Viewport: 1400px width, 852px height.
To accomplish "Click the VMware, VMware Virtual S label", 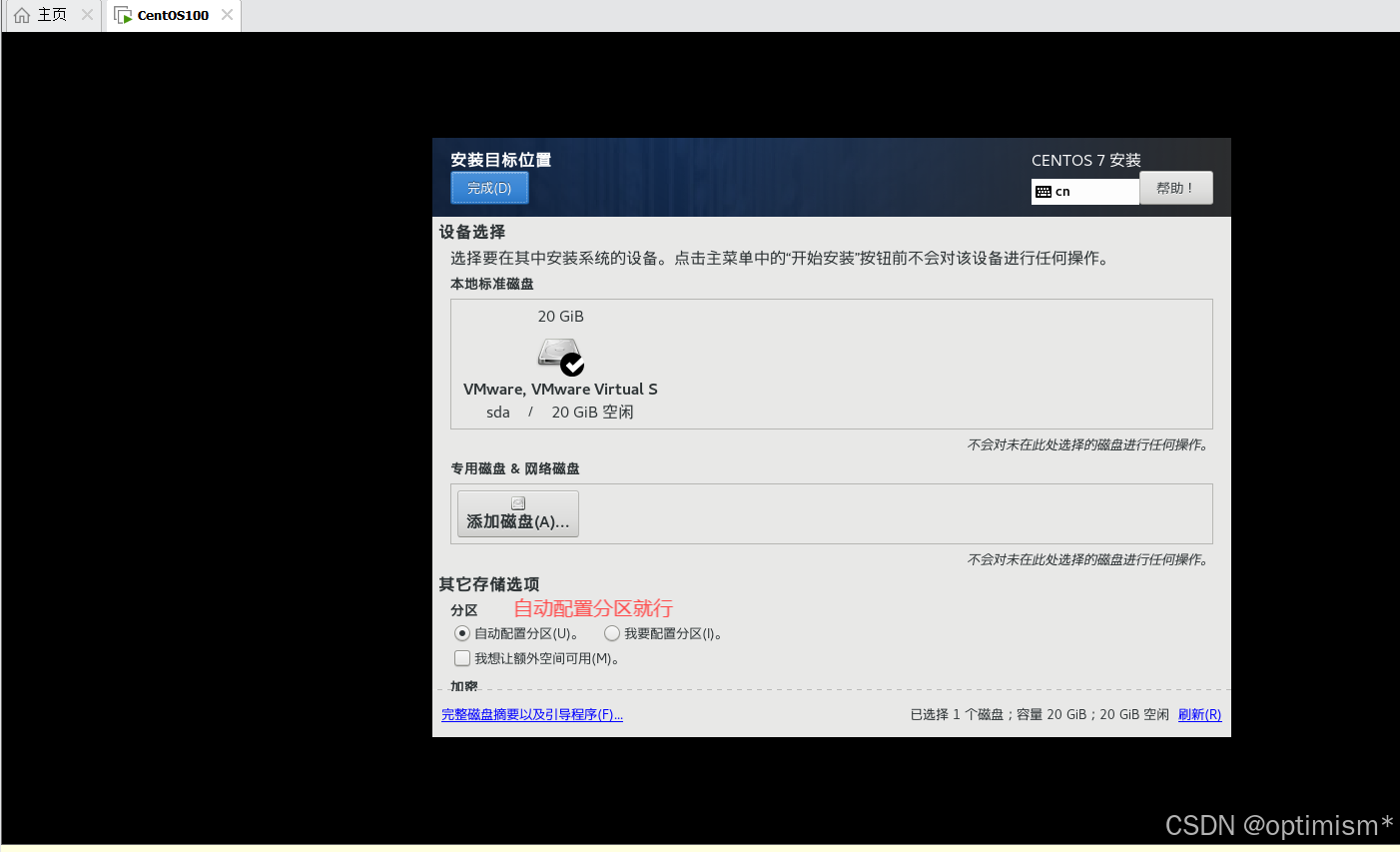I will [x=560, y=390].
